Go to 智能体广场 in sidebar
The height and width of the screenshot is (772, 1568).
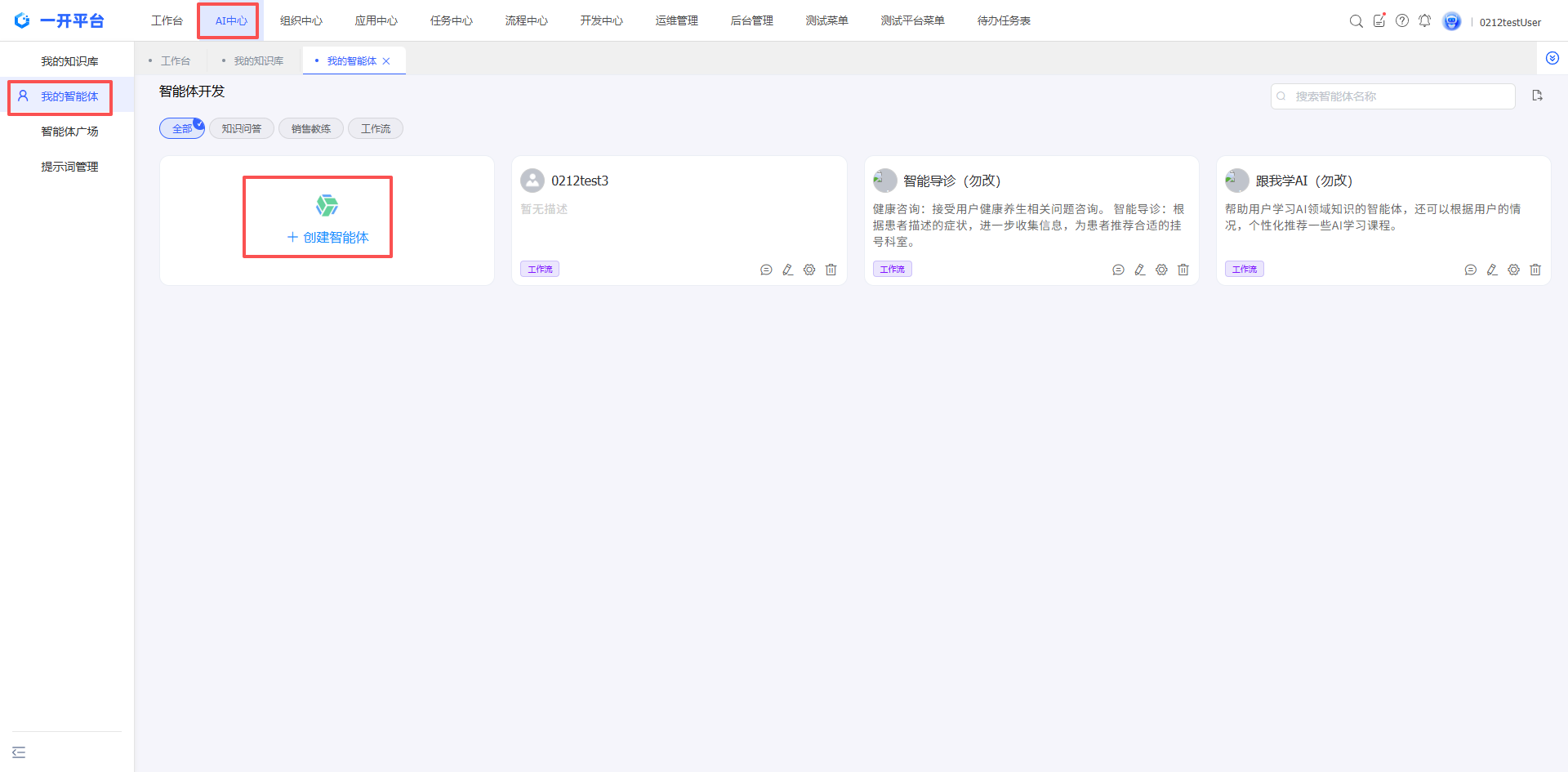pos(69,132)
